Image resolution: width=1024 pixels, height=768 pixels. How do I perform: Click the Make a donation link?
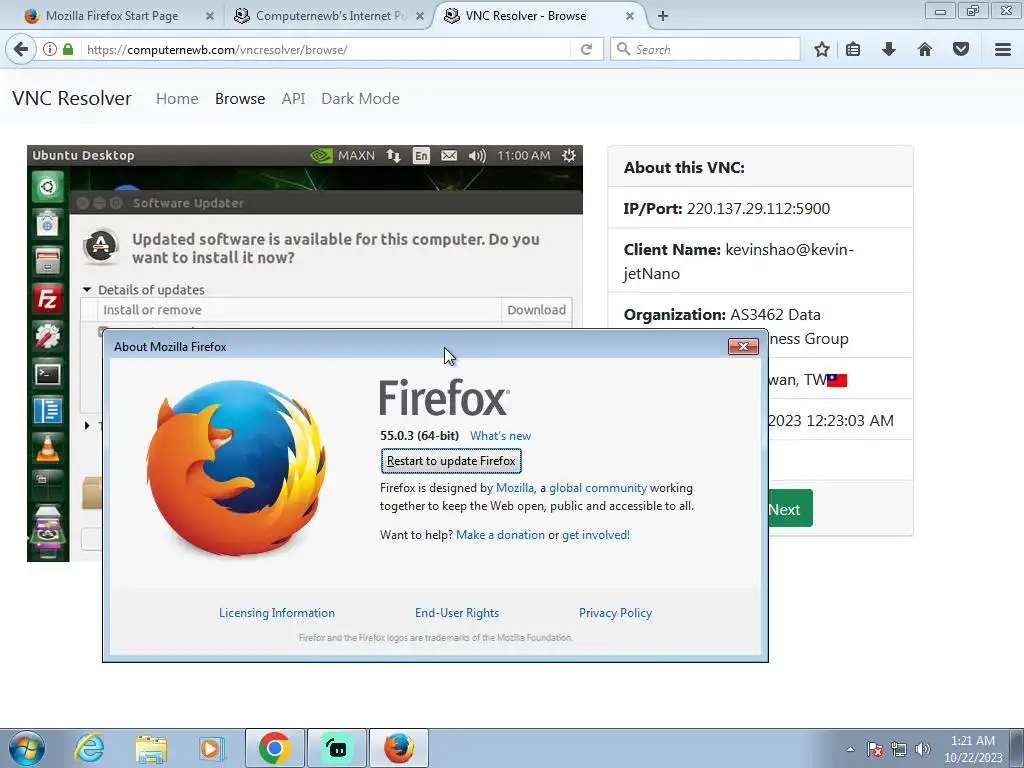pos(500,535)
